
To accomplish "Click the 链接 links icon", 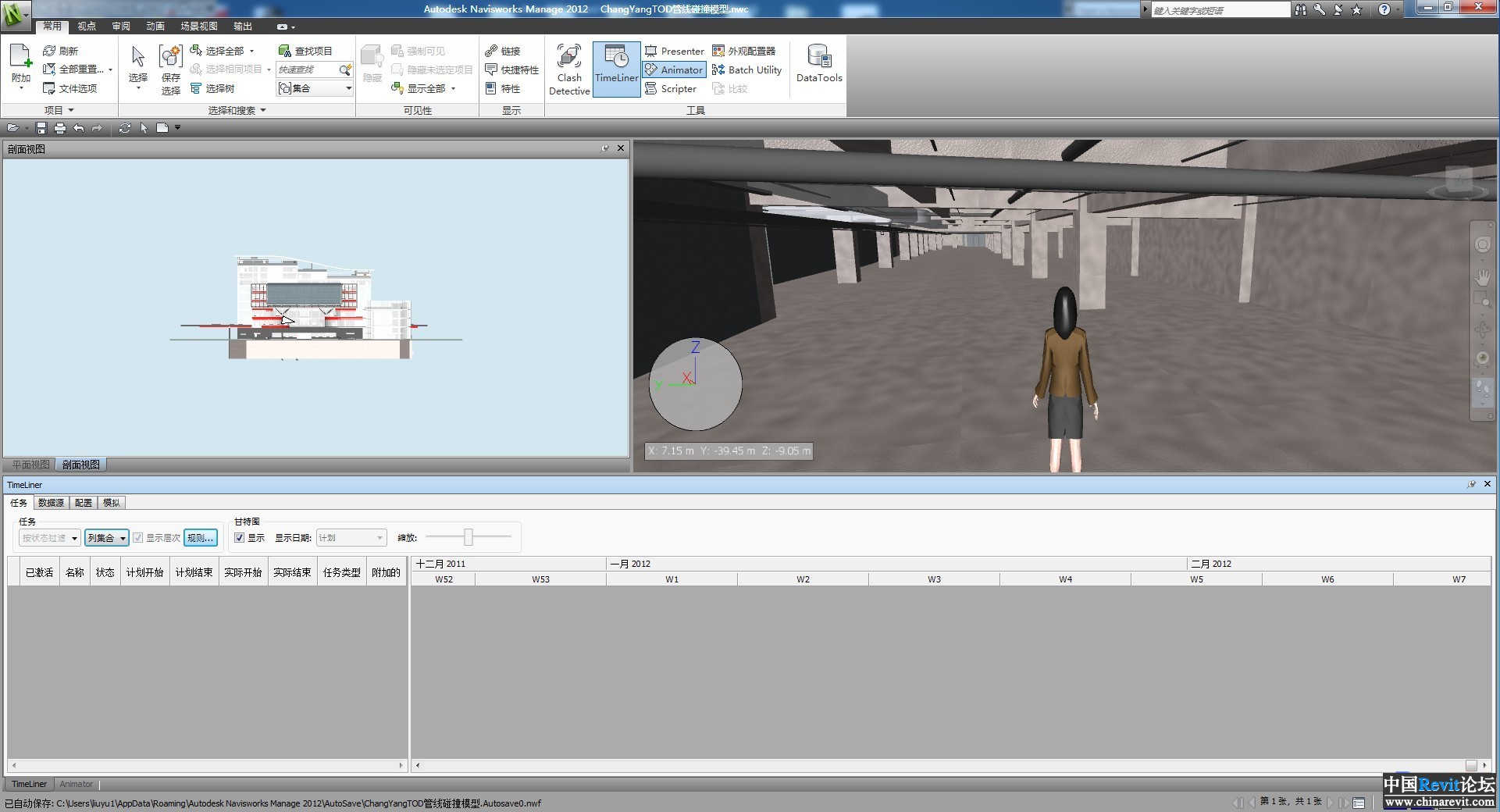I will pos(491,51).
